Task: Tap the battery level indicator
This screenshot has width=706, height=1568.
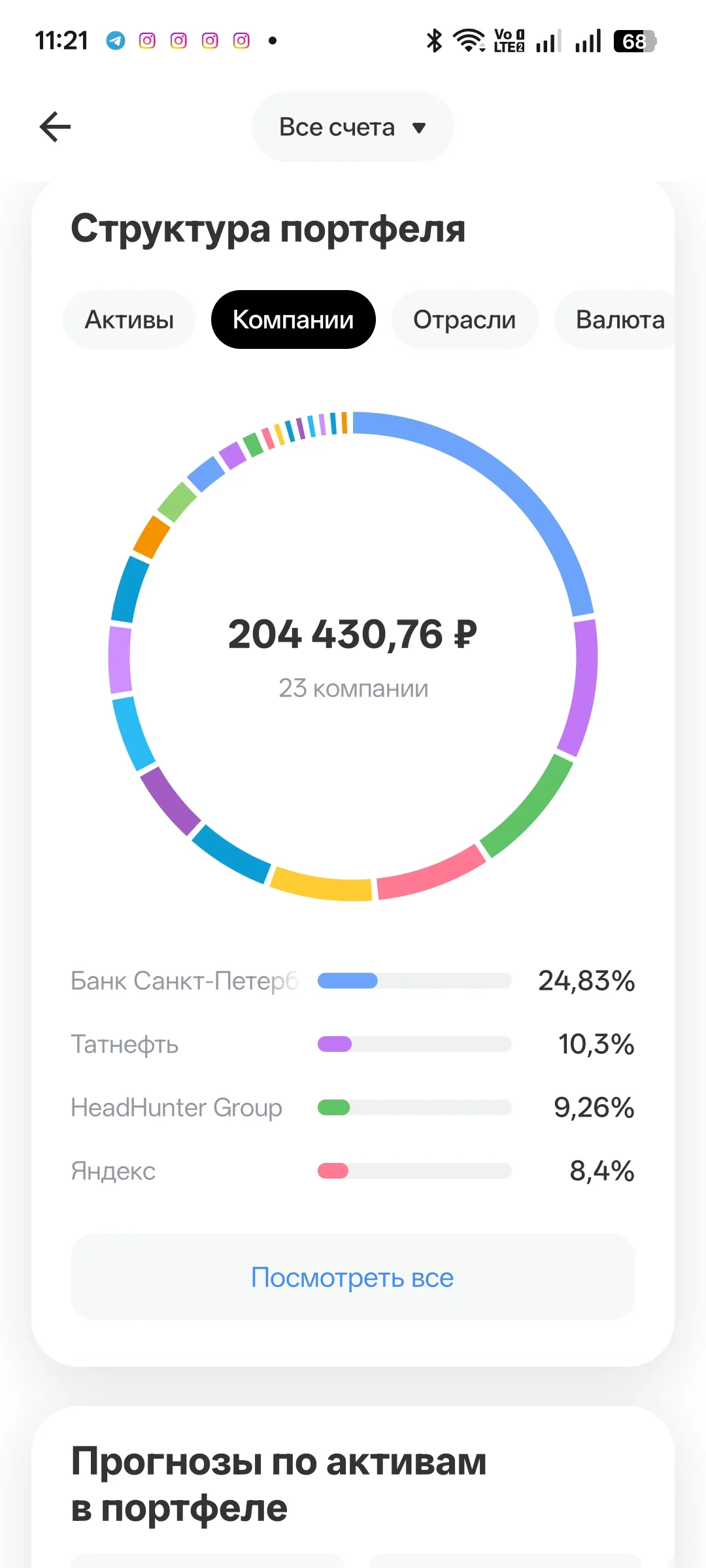Action: coord(635,41)
